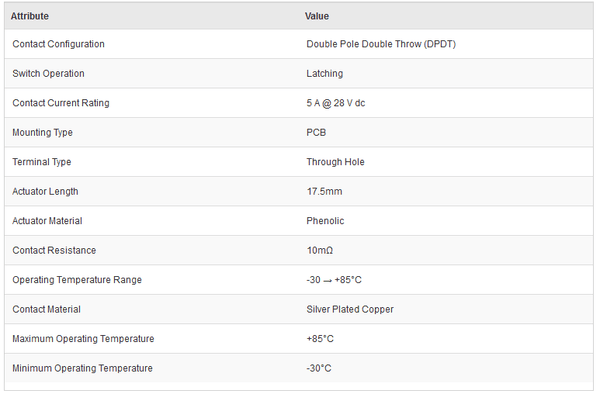The image size is (600, 394).
Task: Click the Through Hole value
Action: [335, 162]
